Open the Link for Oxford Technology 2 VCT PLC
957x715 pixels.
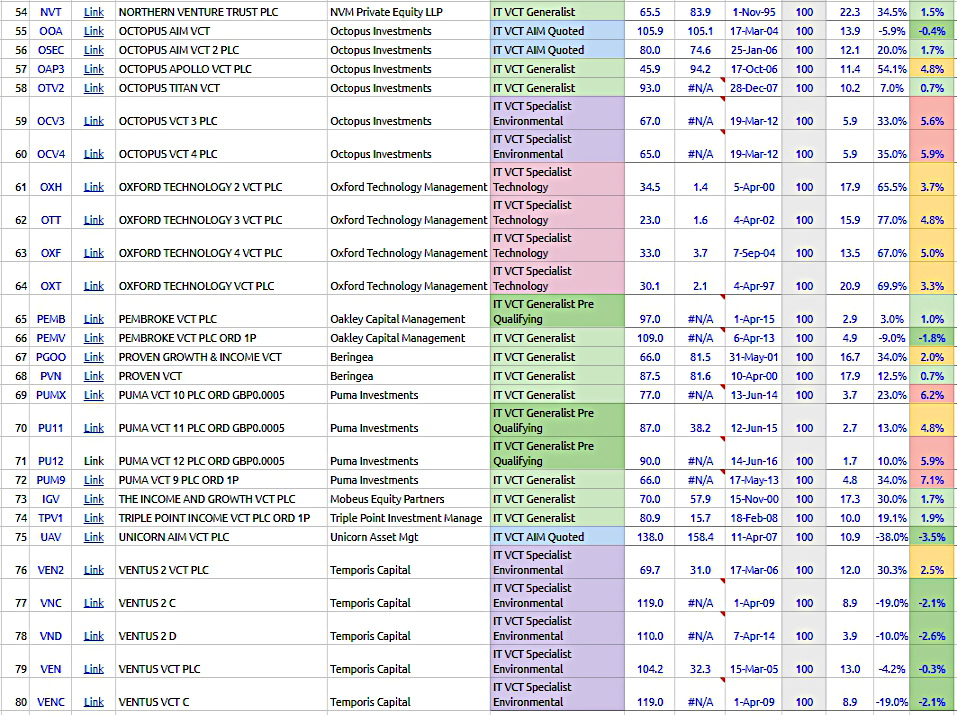(93, 187)
